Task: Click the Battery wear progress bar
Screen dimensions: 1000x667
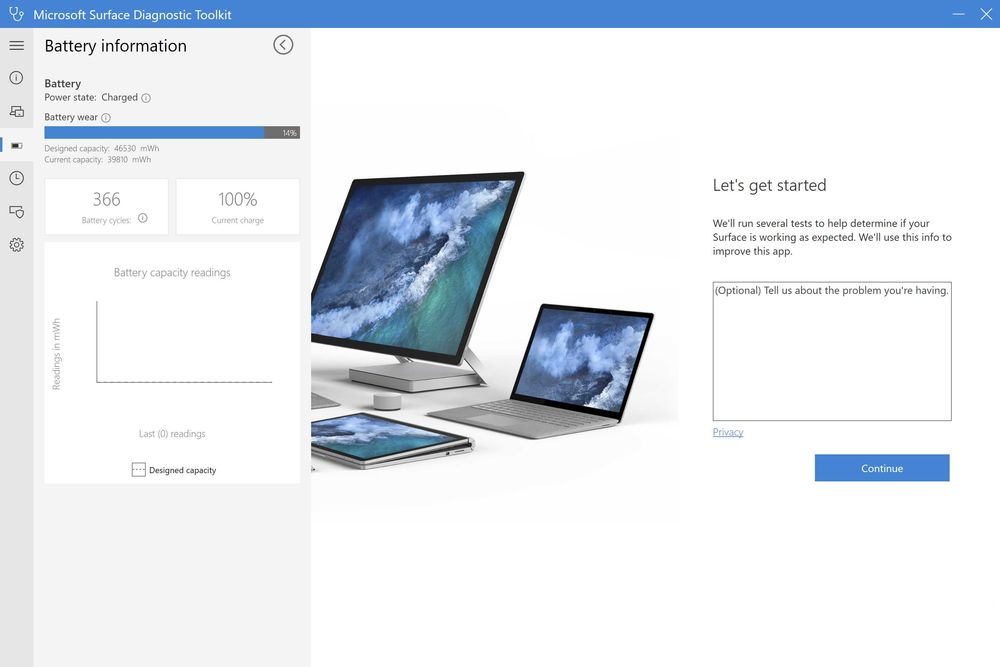Action: (x=172, y=133)
